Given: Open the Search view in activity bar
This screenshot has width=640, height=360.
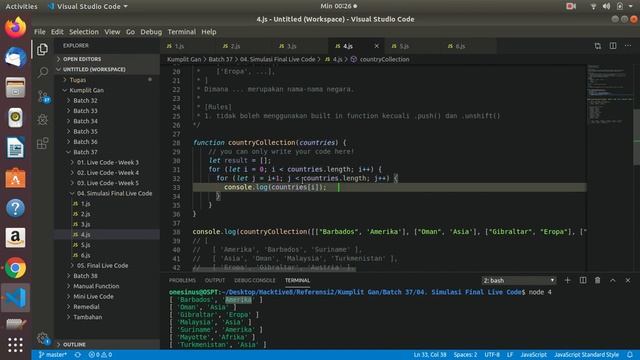Looking at the screenshot, I should 42,73.
